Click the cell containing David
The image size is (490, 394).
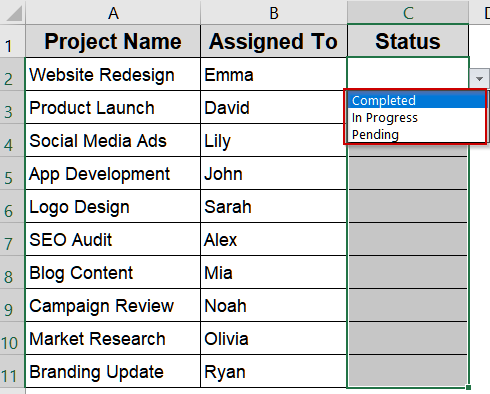(274, 107)
